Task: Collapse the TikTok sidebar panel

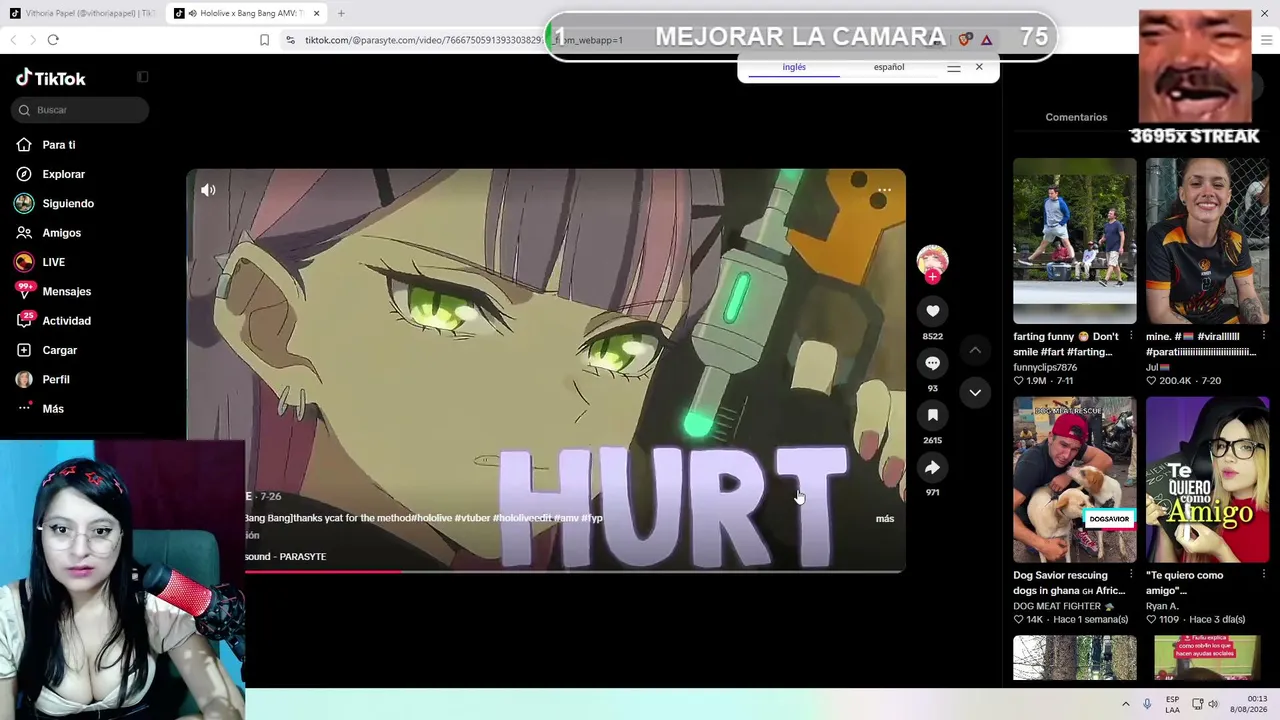Action: pos(142,77)
